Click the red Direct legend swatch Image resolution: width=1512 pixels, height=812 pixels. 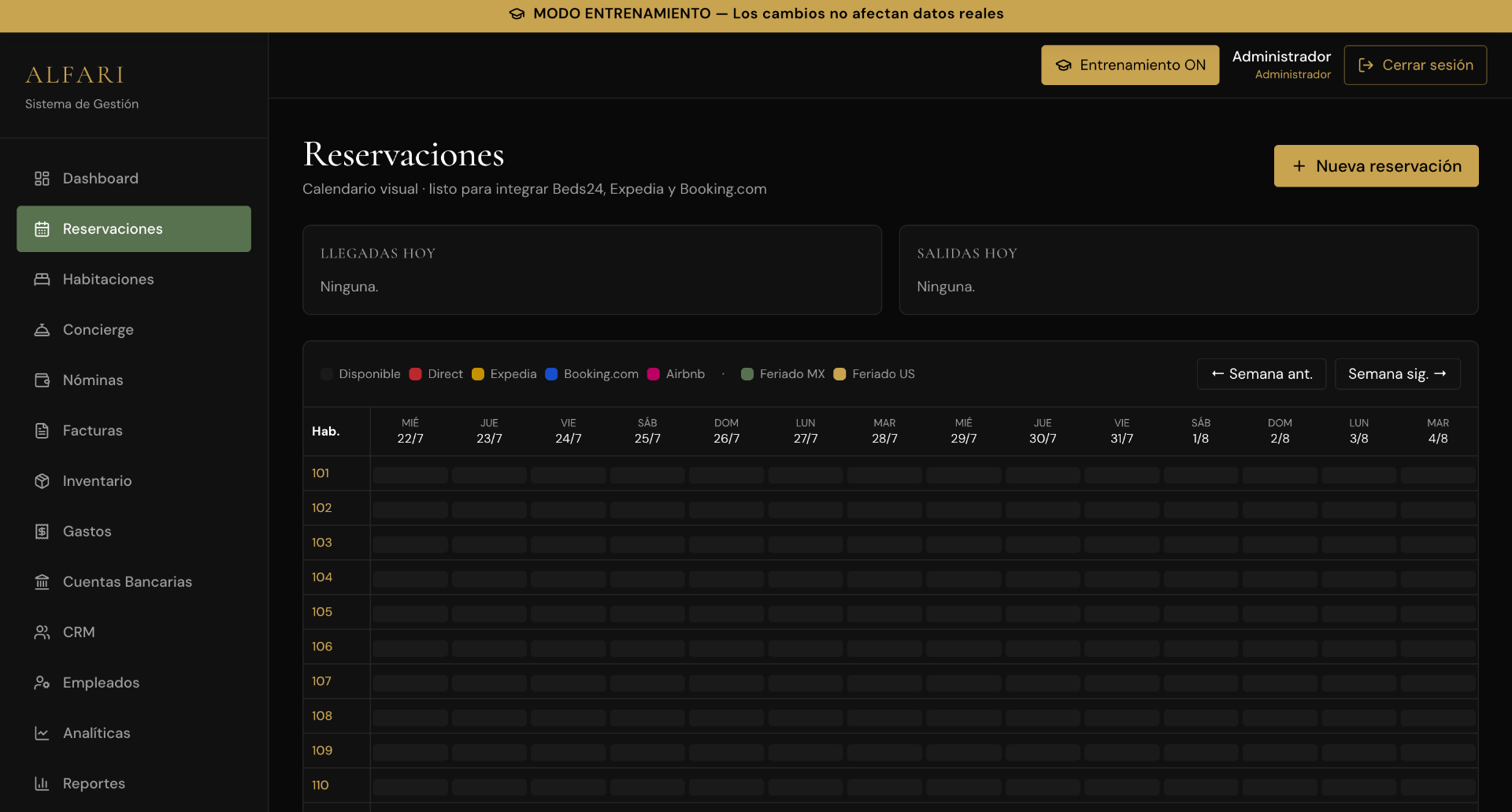416,374
